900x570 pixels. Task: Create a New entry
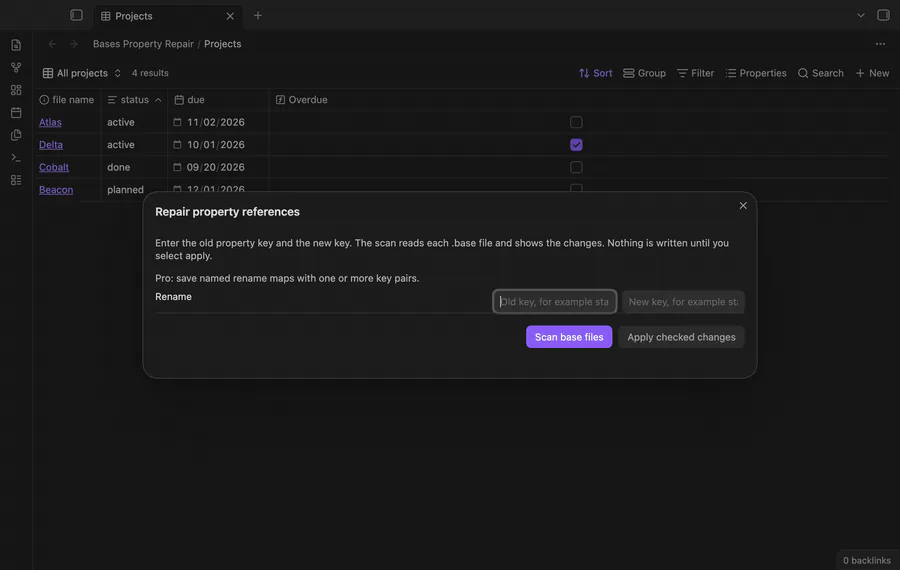(872, 73)
